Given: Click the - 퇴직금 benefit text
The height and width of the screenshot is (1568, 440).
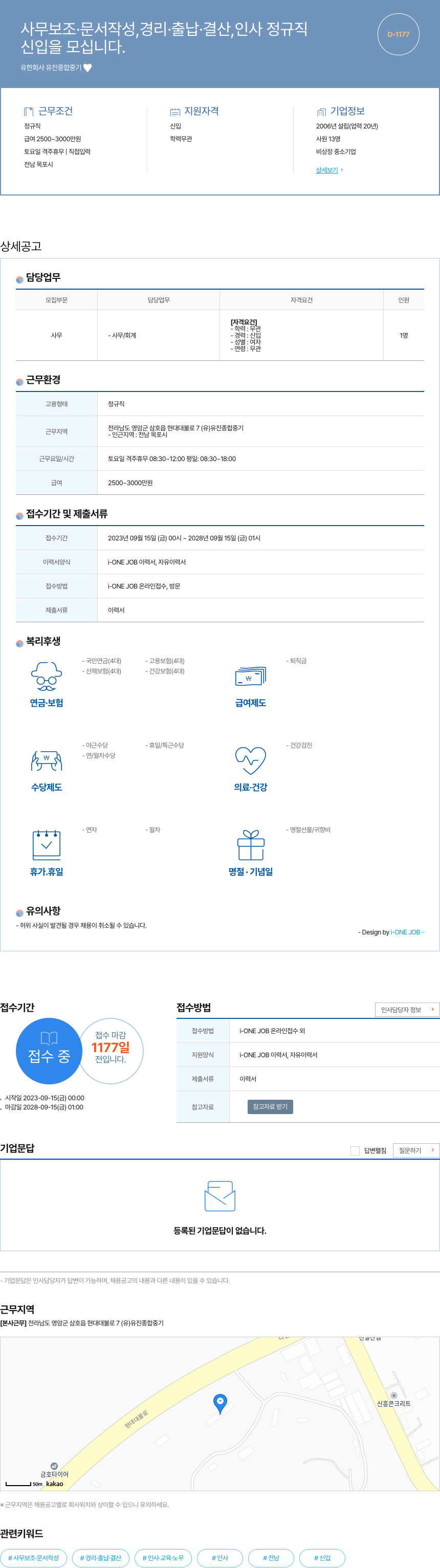Looking at the screenshot, I should [296, 661].
